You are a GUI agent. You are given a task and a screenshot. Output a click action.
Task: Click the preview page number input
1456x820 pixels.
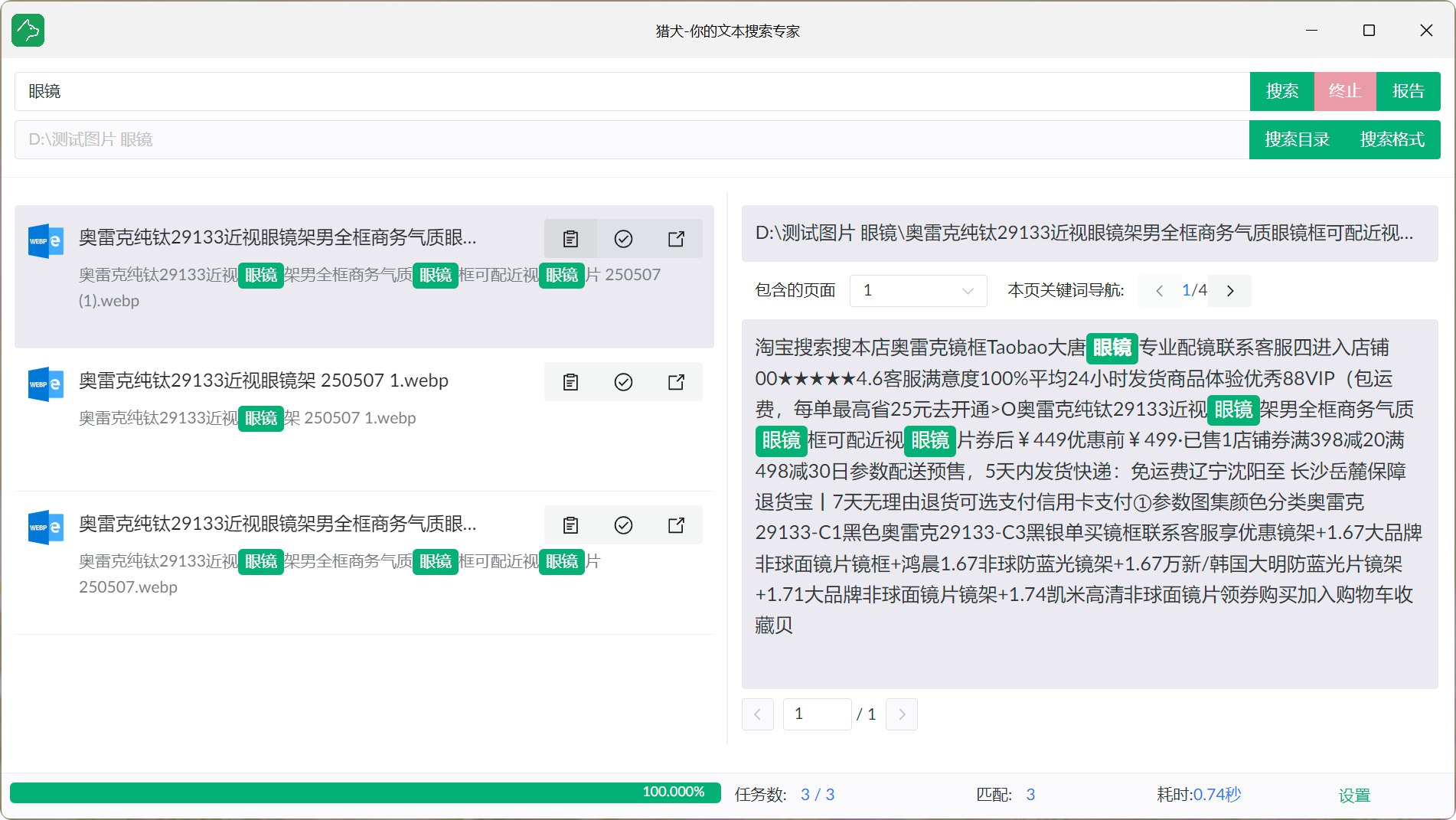[817, 714]
